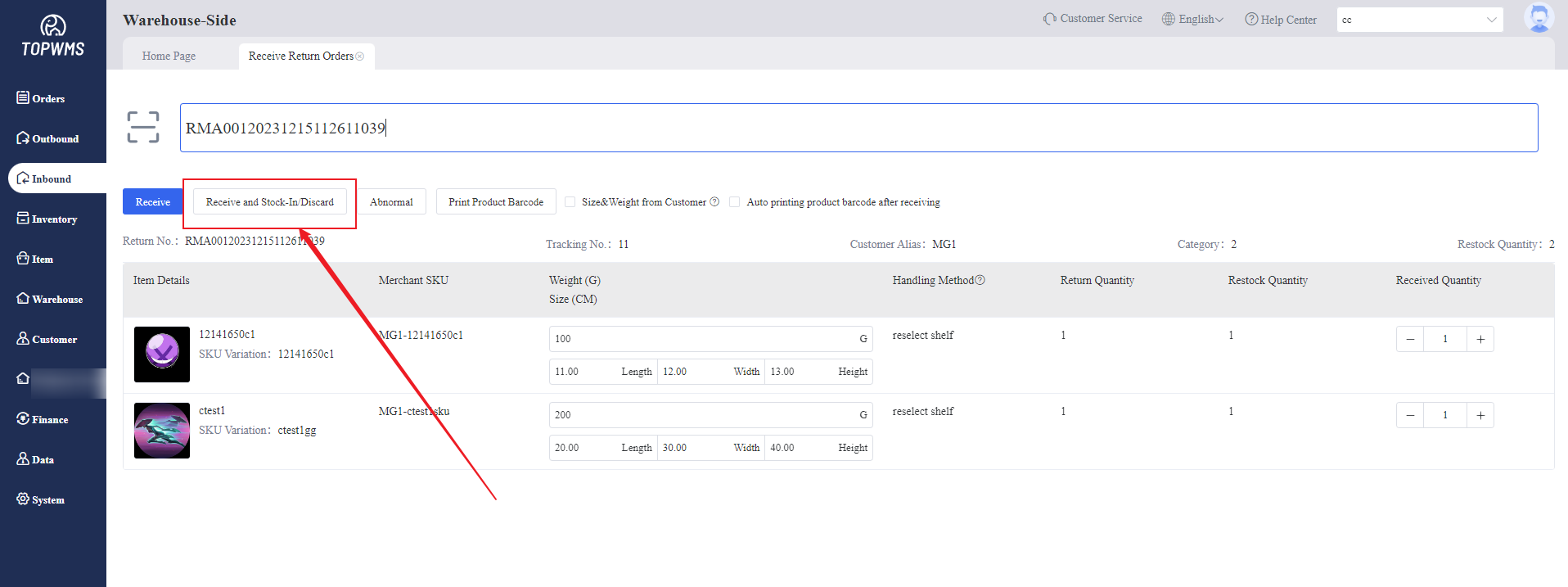Click the blue Receive button
Image resolution: width=1568 pixels, height=587 pixels.
(x=152, y=202)
